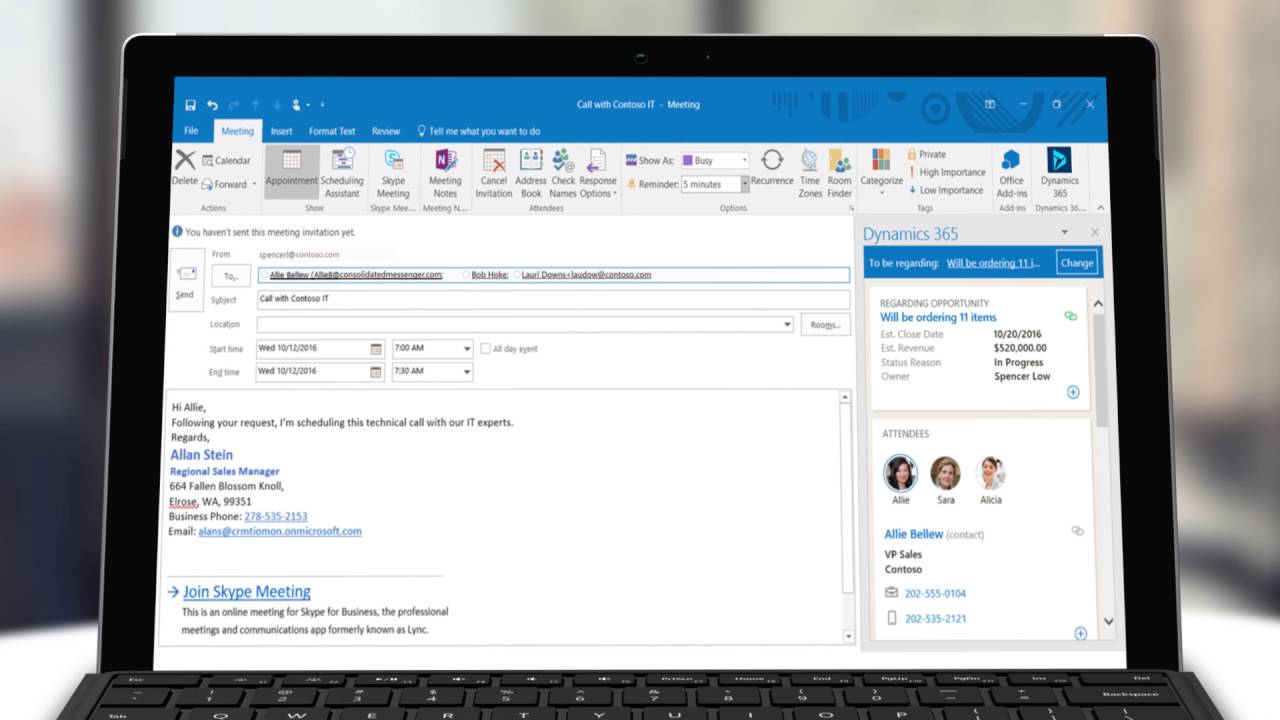Open the Address Book

point(531,172)
